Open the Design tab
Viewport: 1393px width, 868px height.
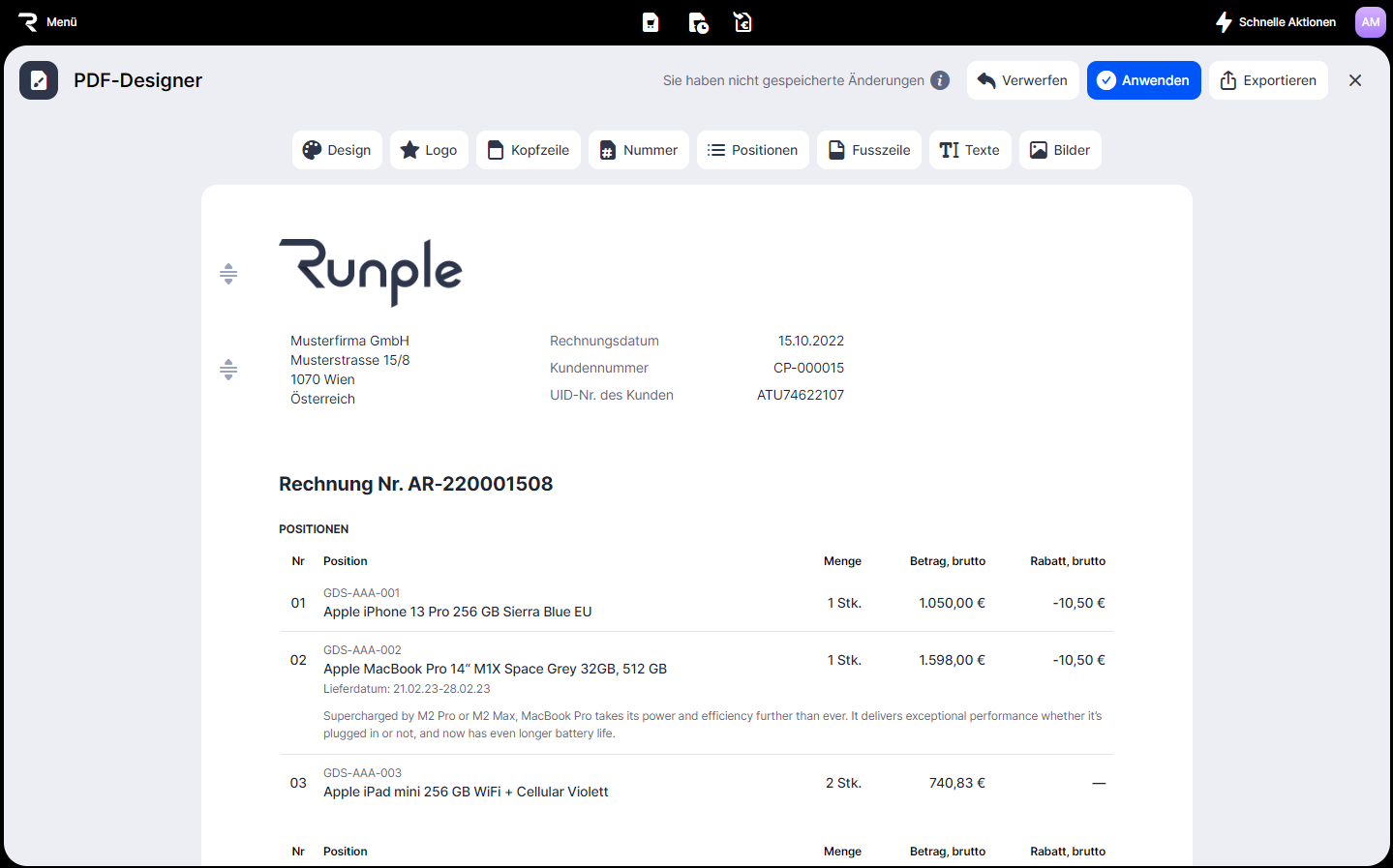pos(337,150)
